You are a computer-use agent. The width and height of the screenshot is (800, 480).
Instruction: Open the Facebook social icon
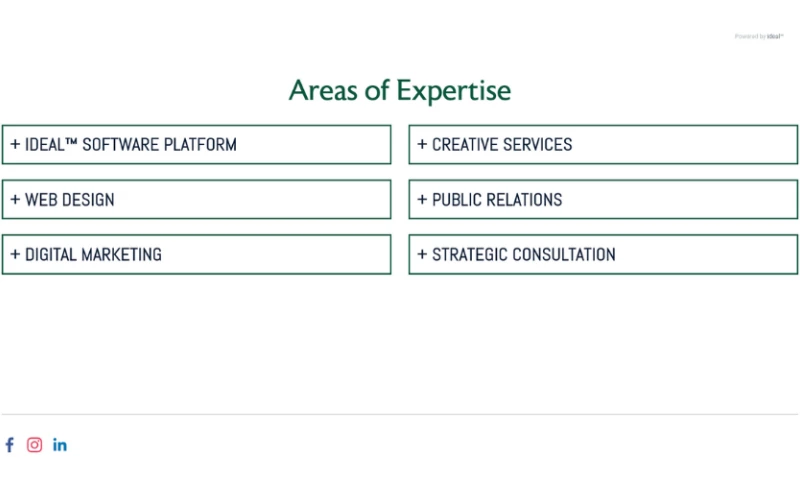pos(10,445)
